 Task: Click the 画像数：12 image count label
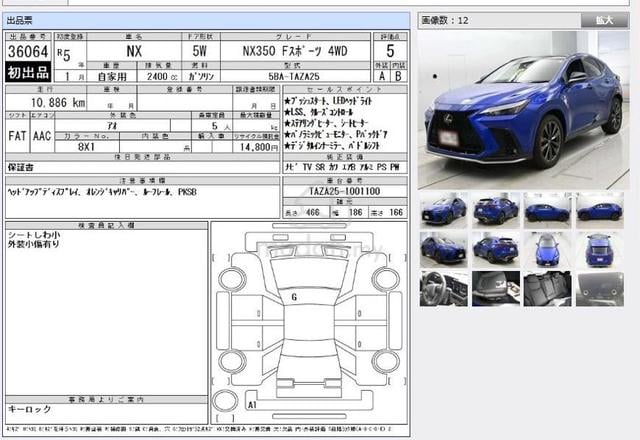[445, 20]
